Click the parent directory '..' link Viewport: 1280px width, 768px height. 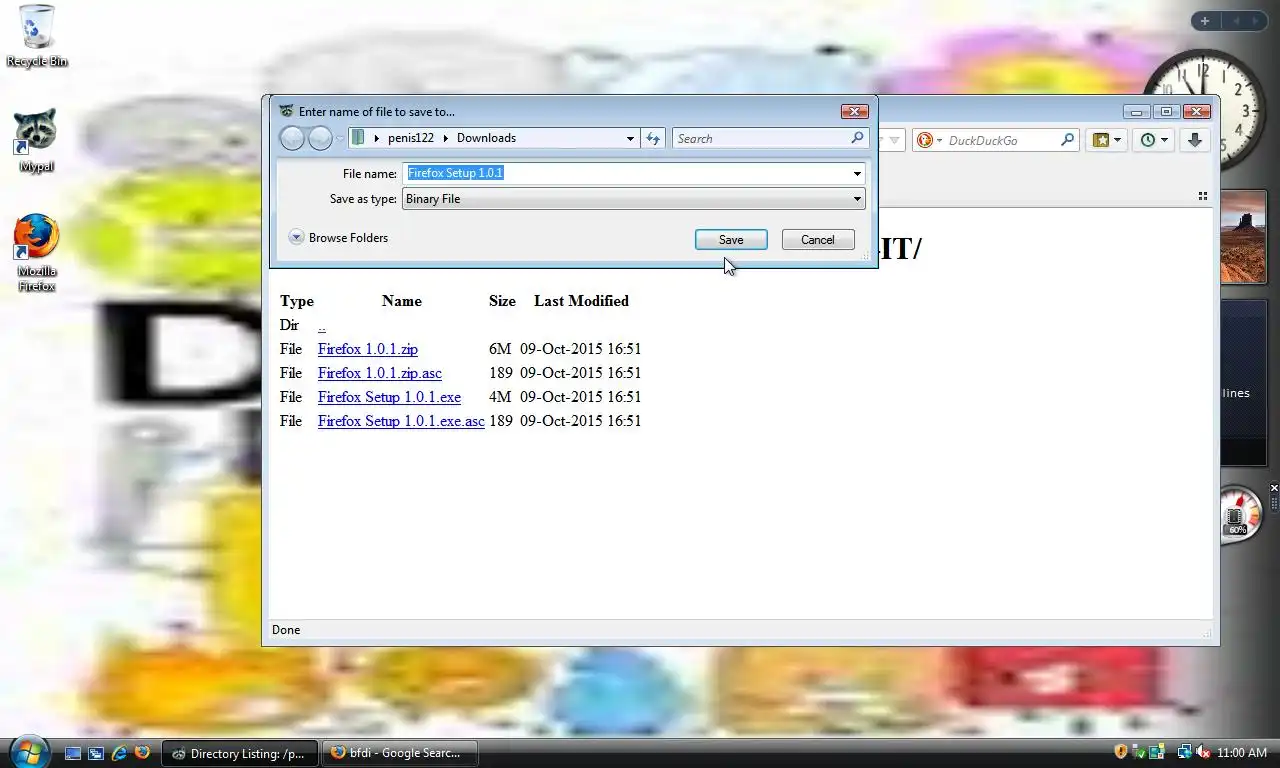[322, 326]
